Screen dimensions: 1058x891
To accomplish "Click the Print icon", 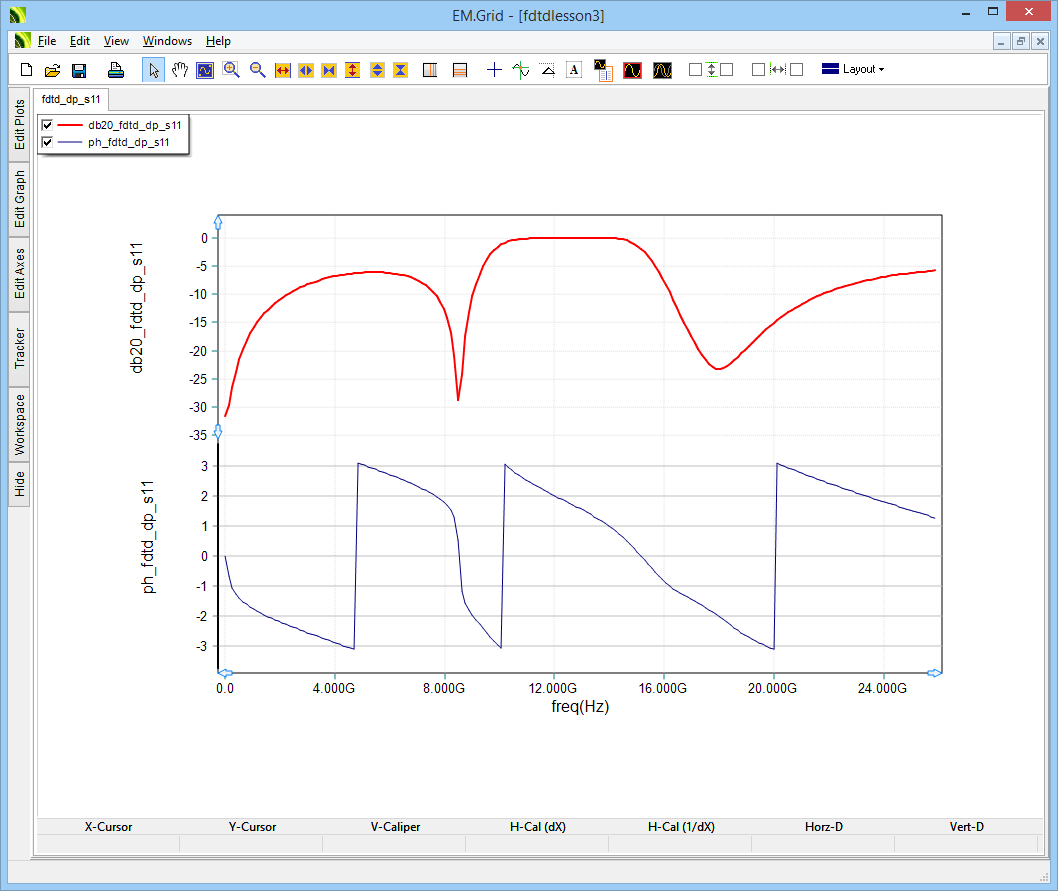I will coord(116,70).
